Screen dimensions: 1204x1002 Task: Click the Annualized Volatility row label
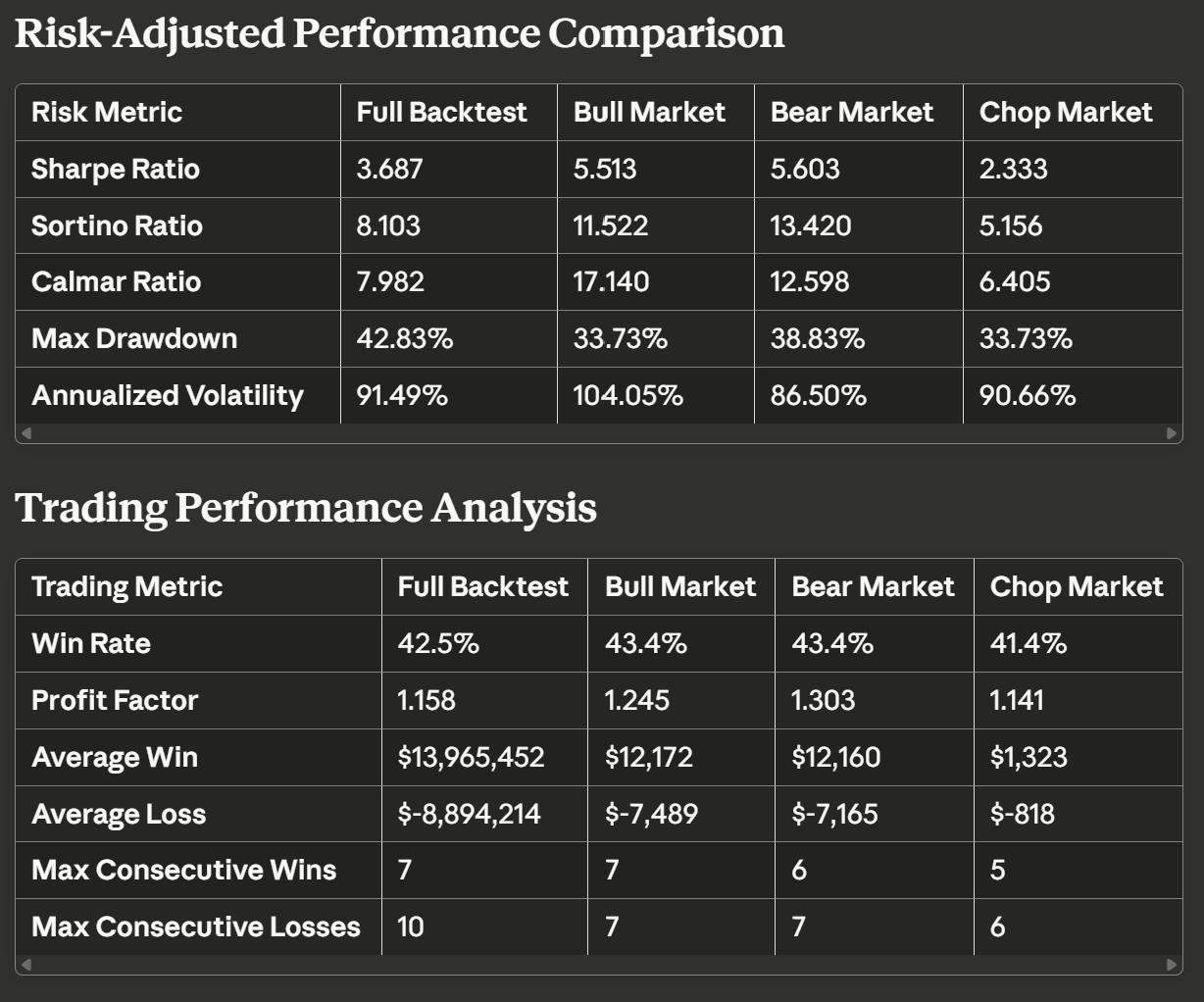point(168,395)
